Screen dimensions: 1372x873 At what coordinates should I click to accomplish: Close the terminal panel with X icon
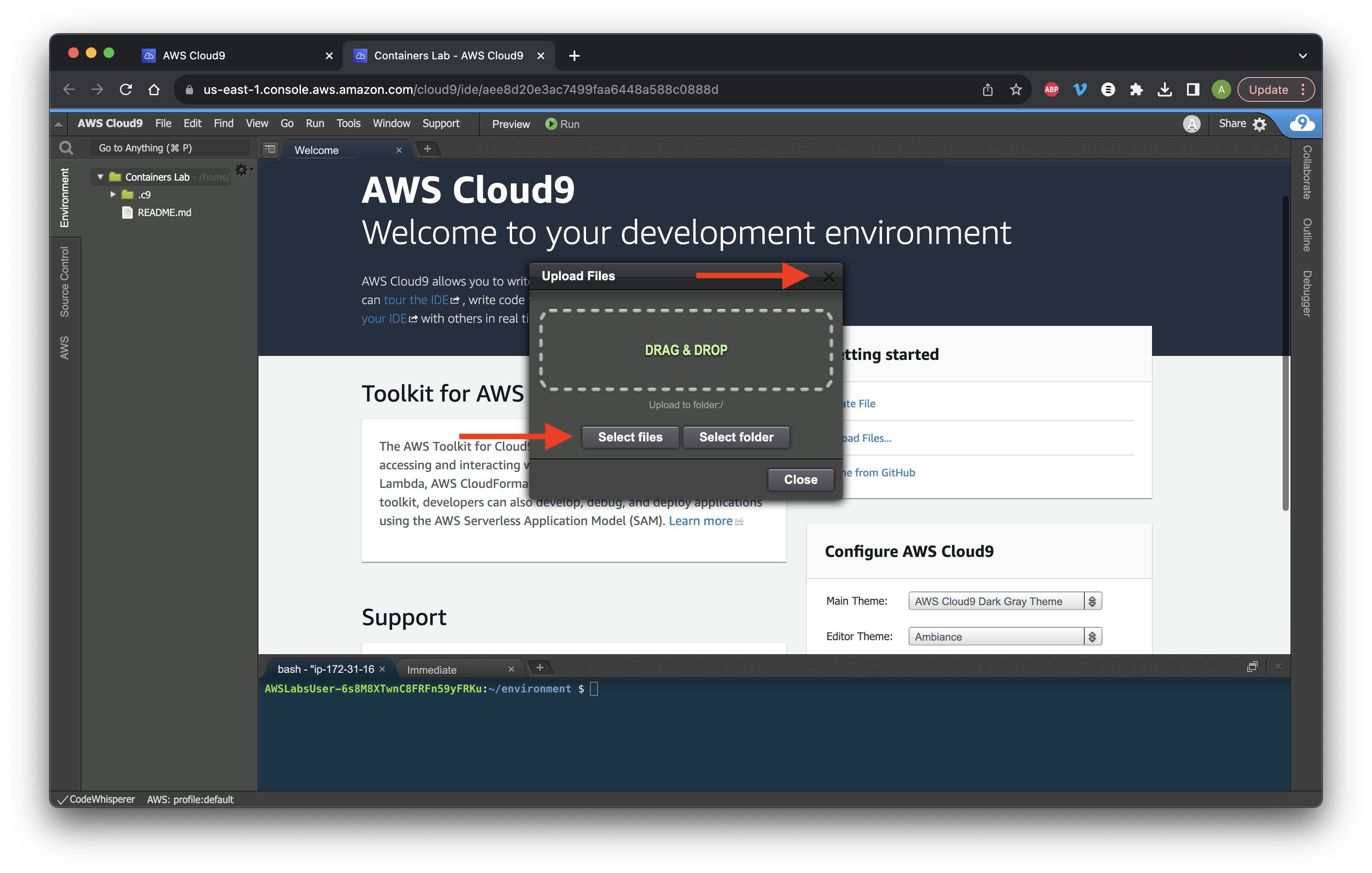[x=1278, y=667]
